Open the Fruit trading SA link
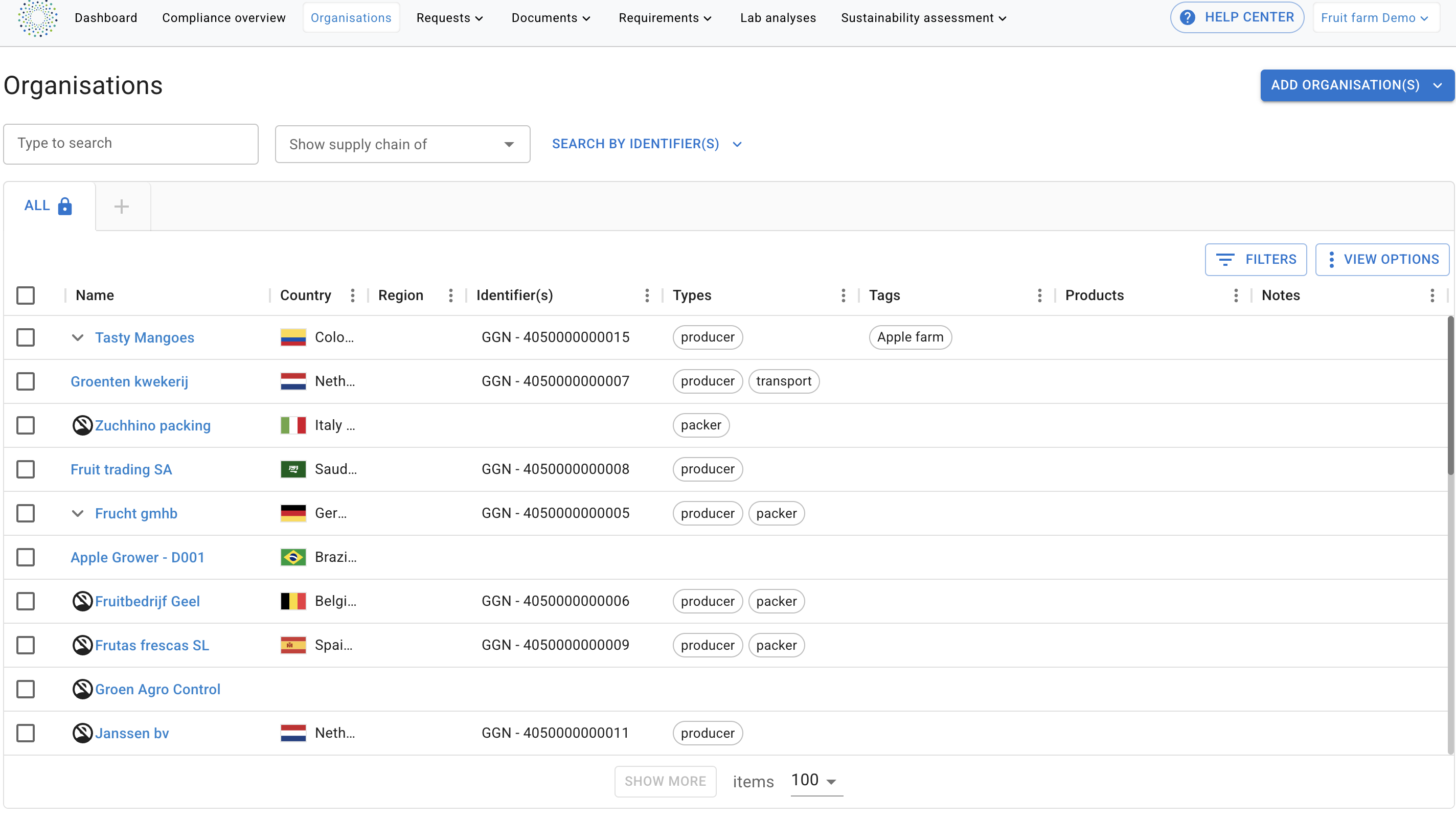Image resolution: width=1456 pixels, height=819 pixels. pyautogui.click(x=121, y=469)
